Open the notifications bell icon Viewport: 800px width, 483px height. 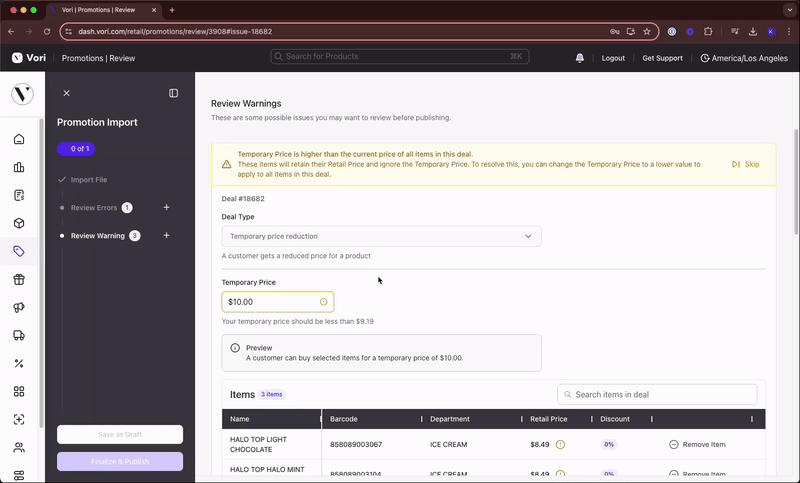click(x=580, y=58)
